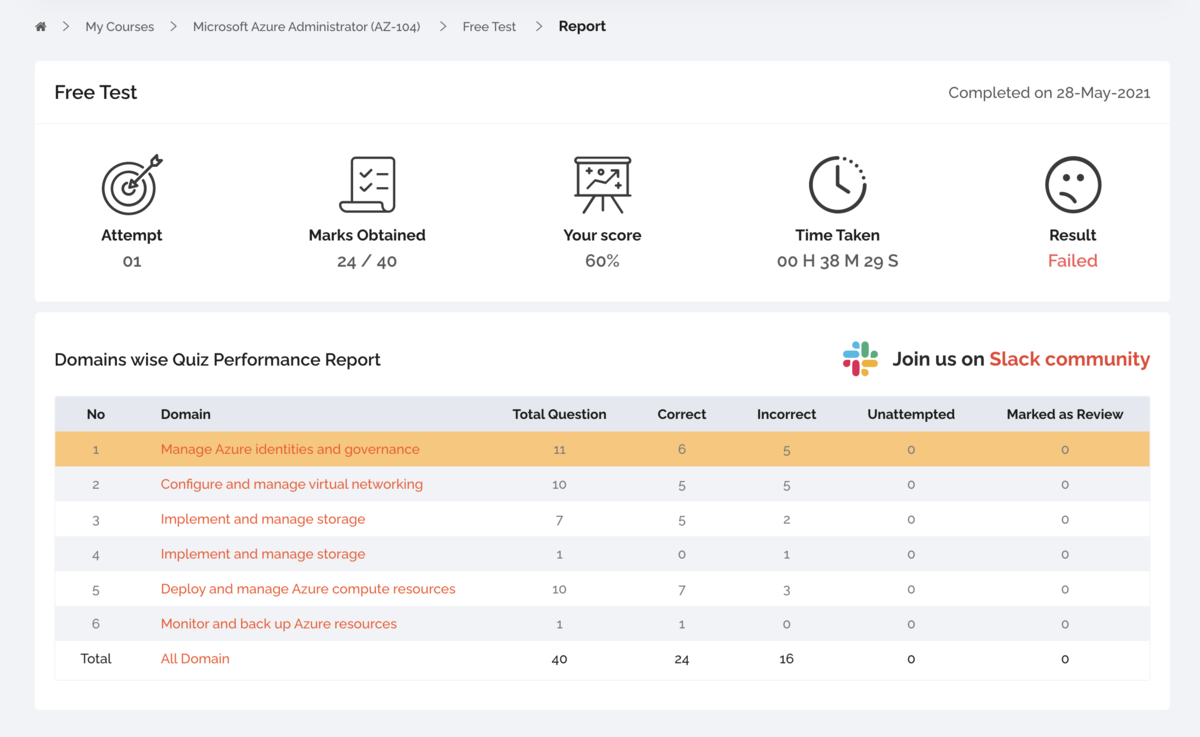The height and width of the screenshot is (737, 1200).
Task: Click the total incorrect value 16
Action: coord(787,659)
